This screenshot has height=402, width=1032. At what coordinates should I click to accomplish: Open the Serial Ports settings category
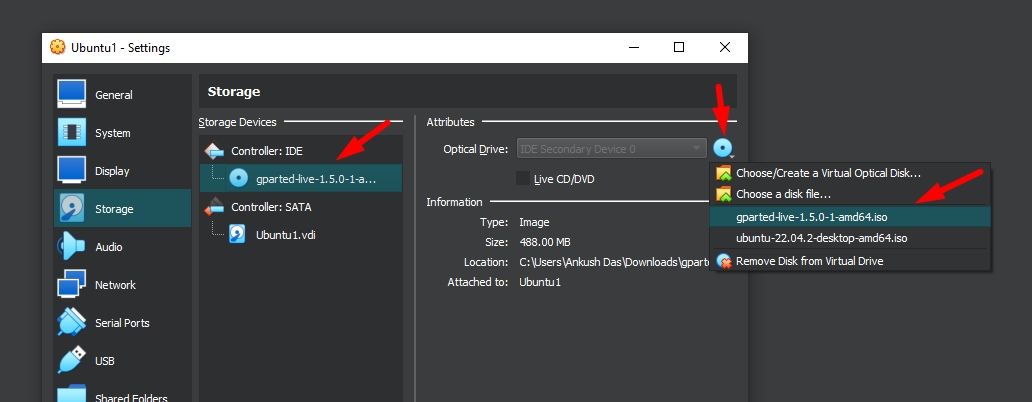pyautogui.click(x=122, y=323)
